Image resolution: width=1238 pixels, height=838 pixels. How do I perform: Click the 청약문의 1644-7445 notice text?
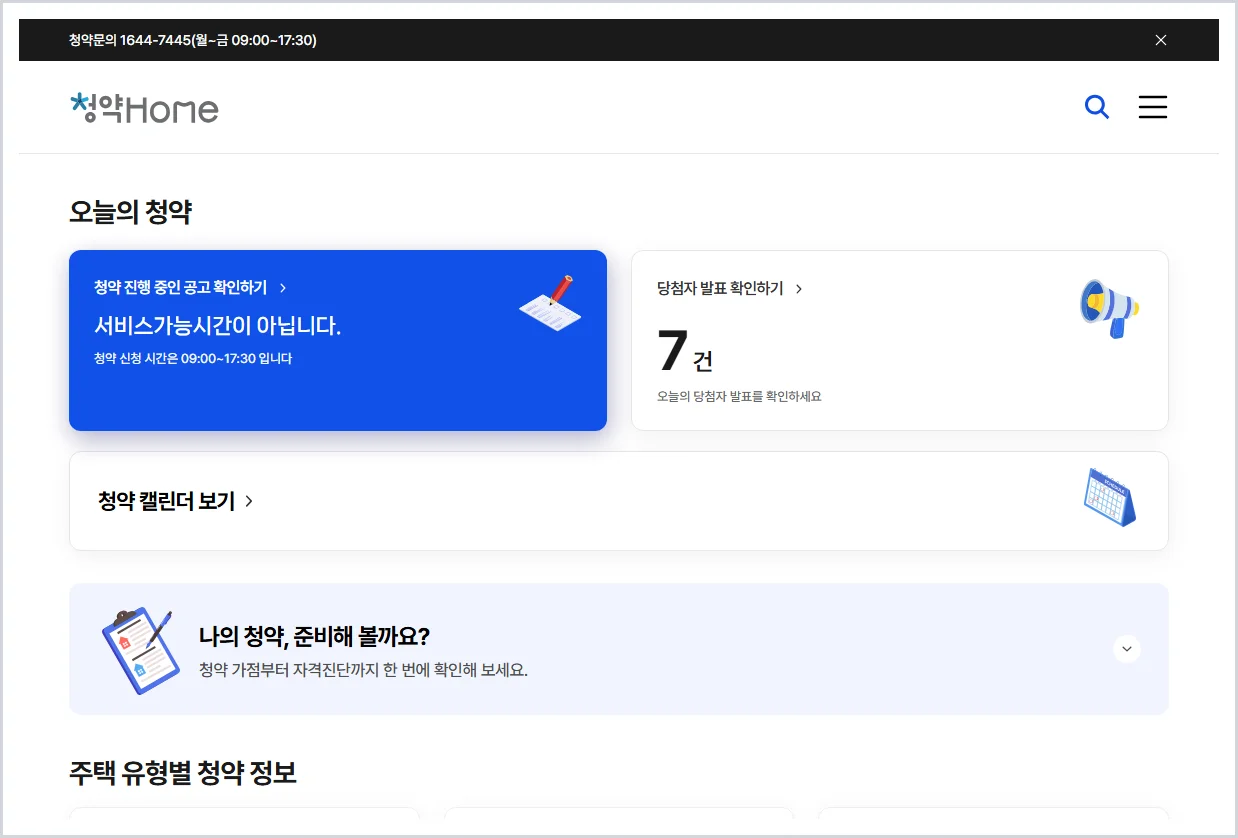coord(193,40)
